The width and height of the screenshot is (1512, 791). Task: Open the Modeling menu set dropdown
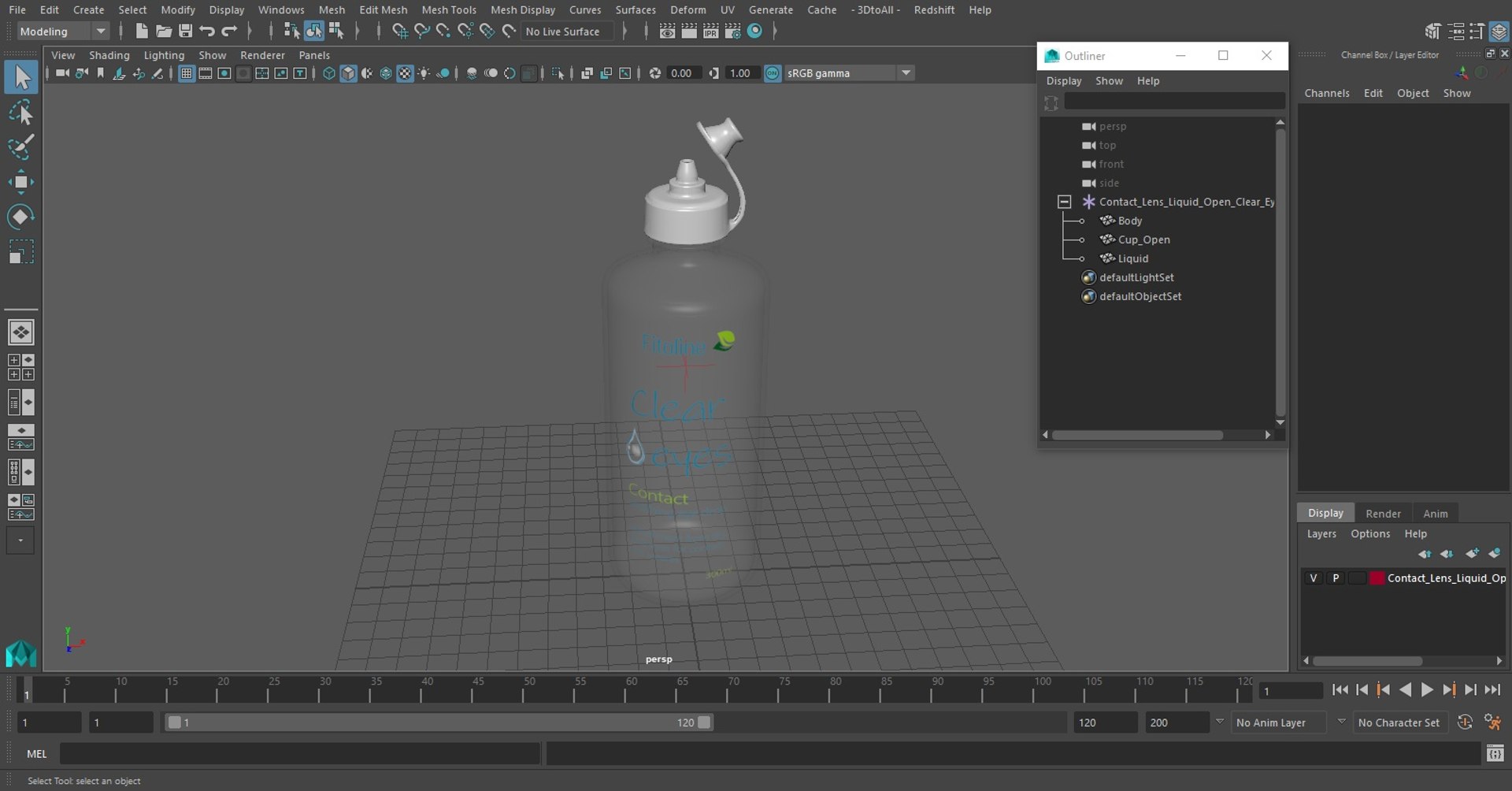click(x=101, y=32)
